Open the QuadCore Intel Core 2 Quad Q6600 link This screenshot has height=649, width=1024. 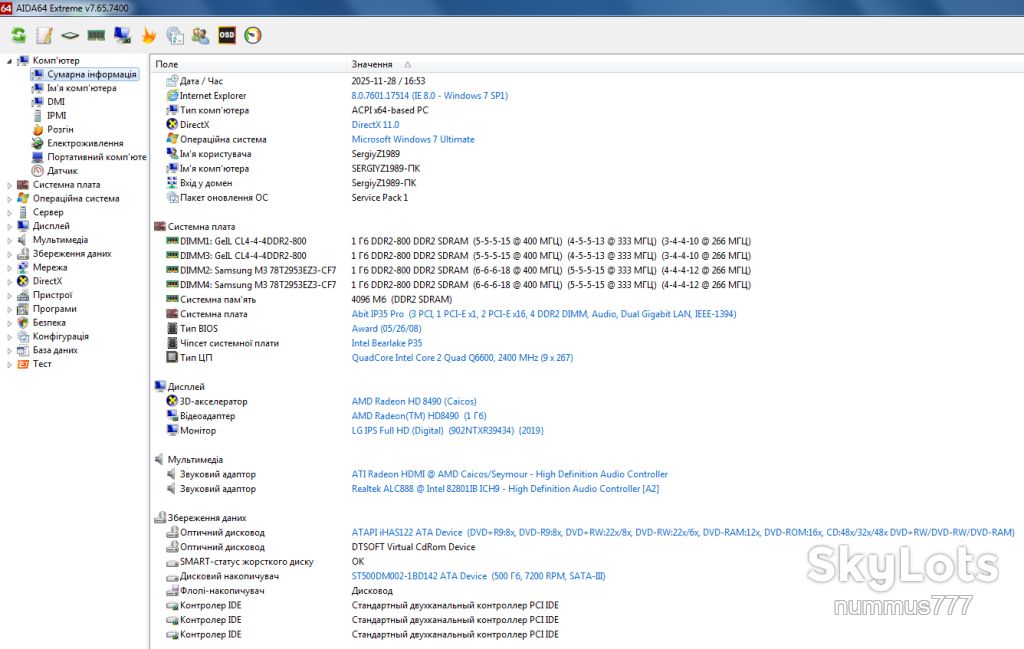coord(462,358)
